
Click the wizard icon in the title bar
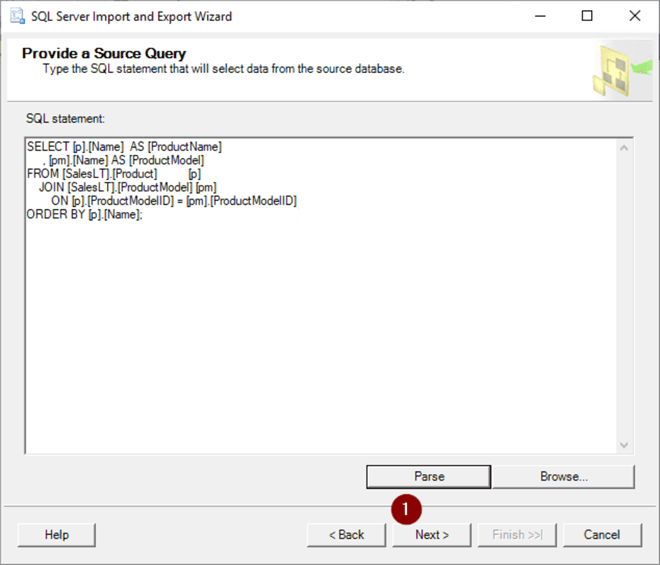pos(17,16)
